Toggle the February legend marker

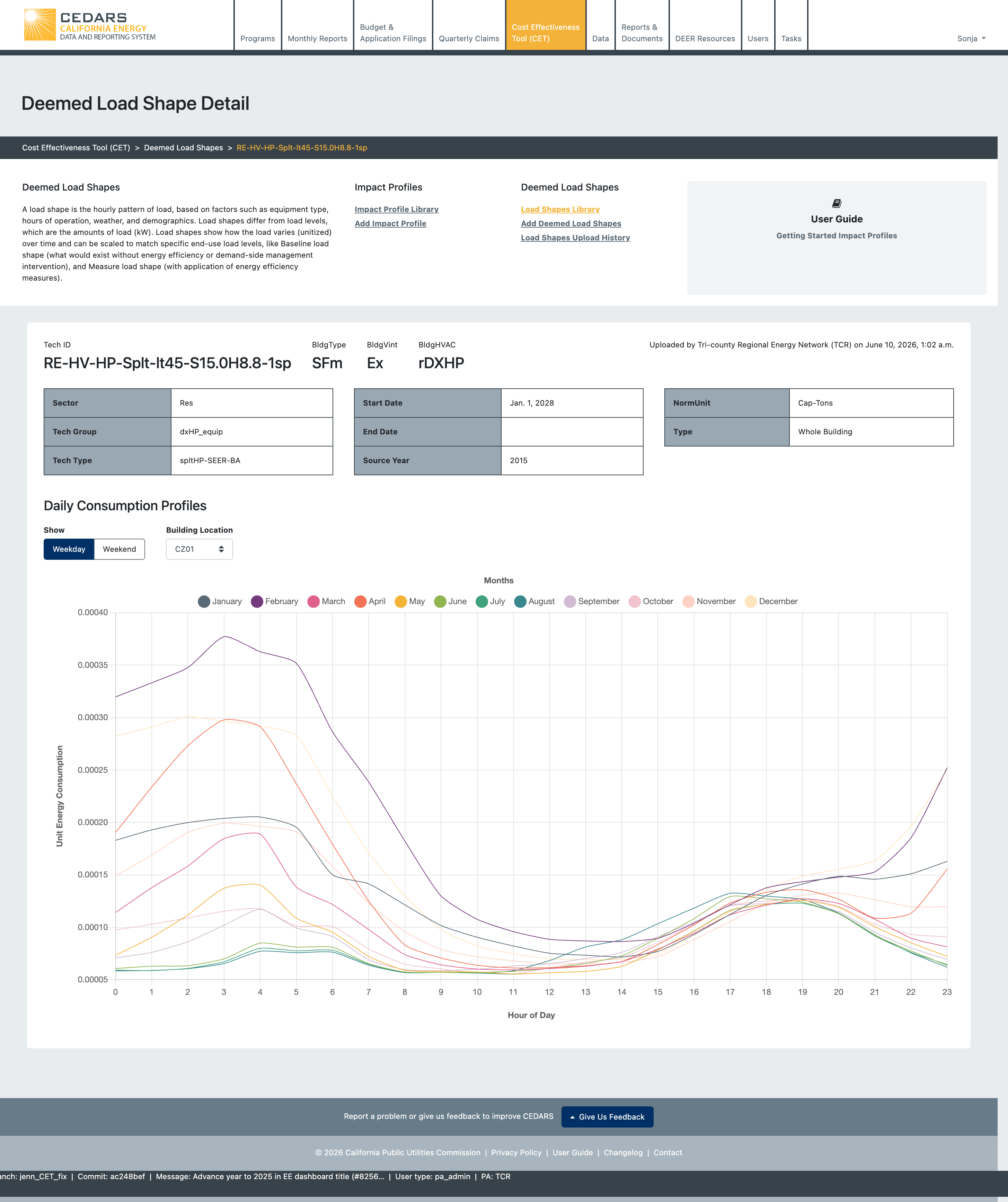(257, 602)
